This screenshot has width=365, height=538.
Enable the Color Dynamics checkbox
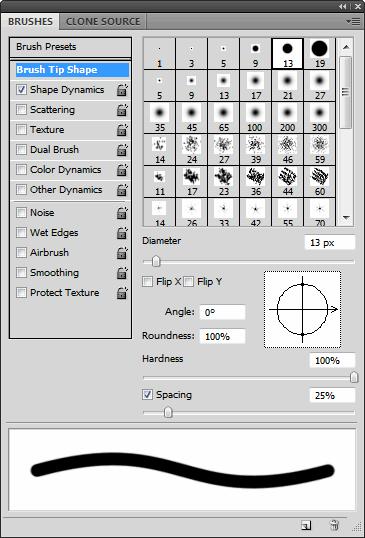click(x=21, y=170)
